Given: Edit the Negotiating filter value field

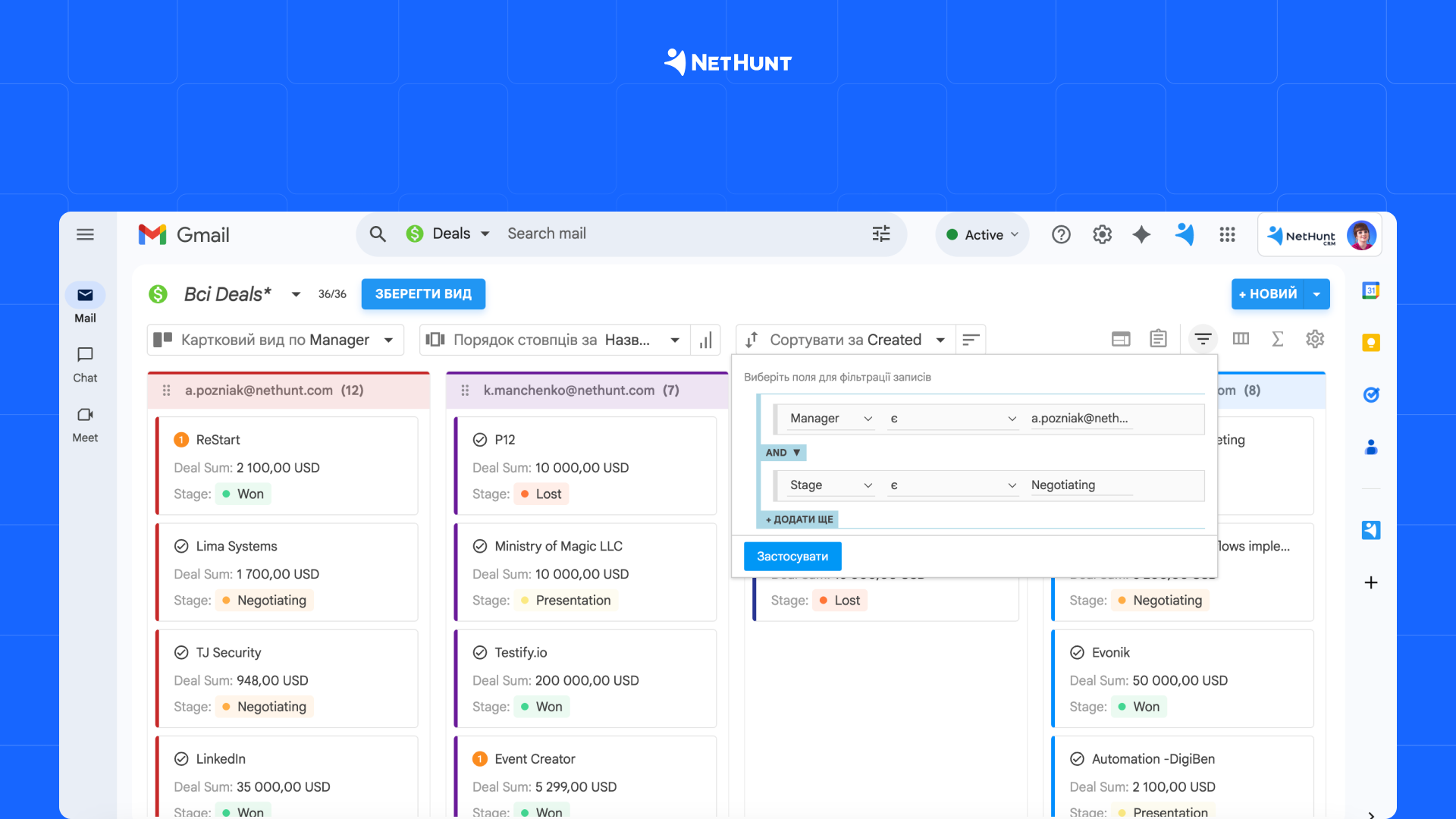Looking at the screenshot, I should tap(1081, 485).
